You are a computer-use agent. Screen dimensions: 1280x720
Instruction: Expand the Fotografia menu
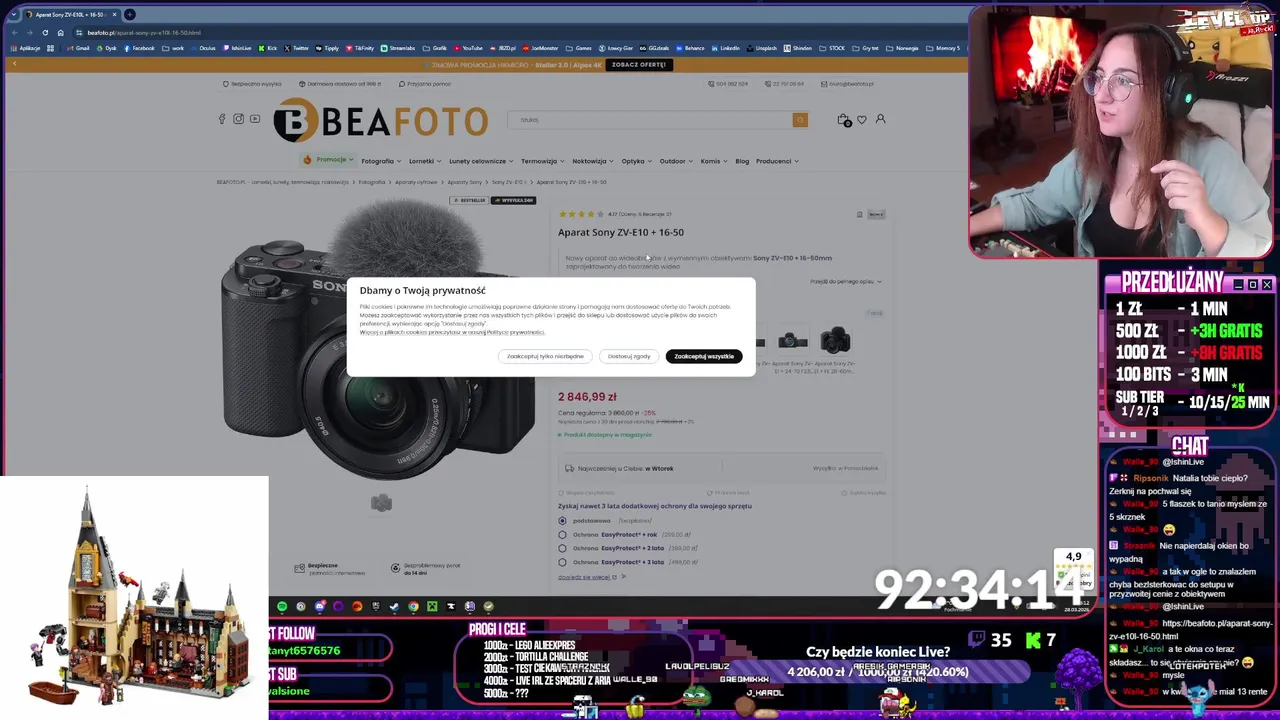pyautogui.click(x=381, y=161)
